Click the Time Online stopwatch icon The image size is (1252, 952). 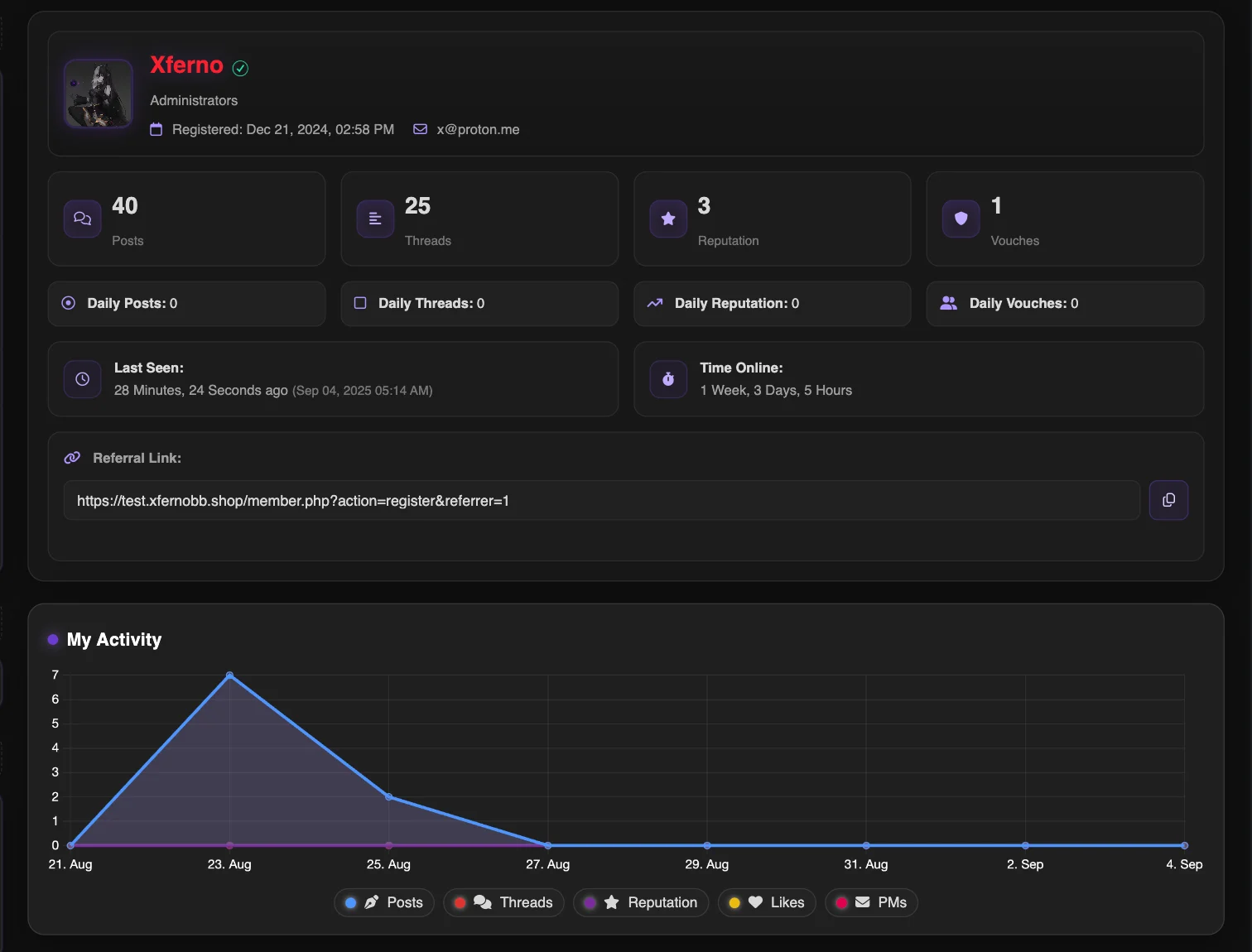(668, 379)
